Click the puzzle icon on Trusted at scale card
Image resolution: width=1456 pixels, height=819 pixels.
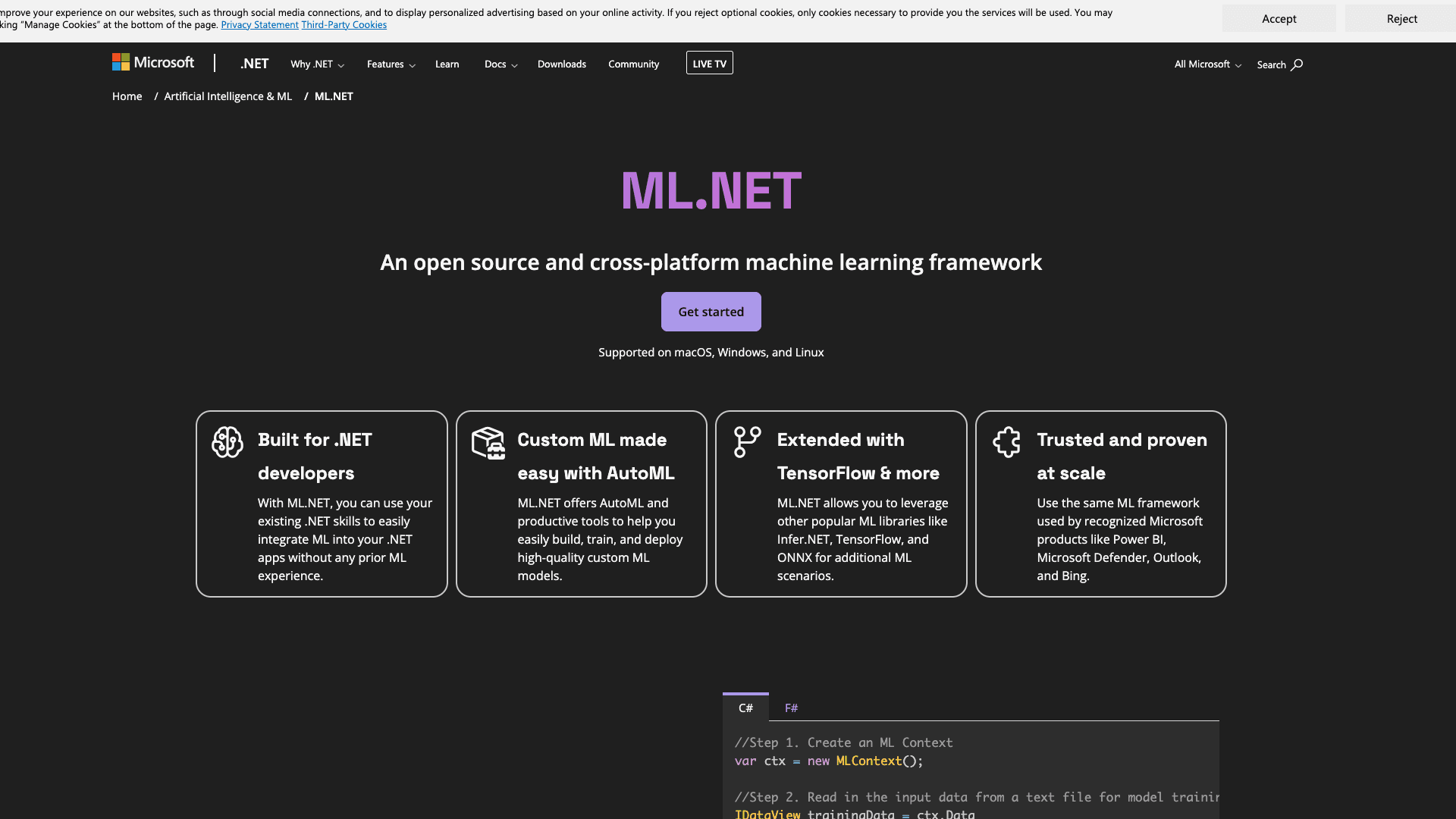pos(1007,442)
